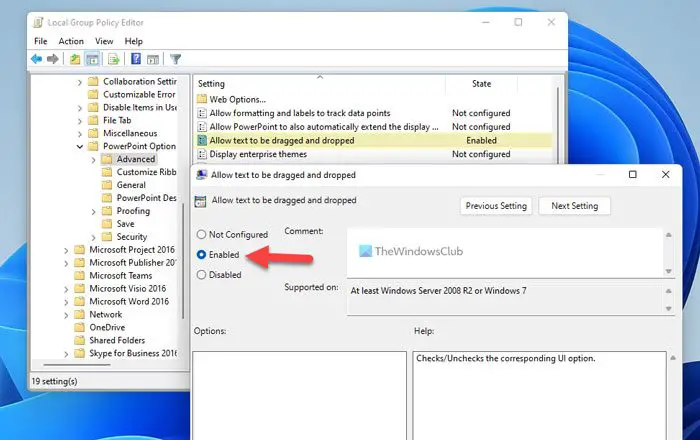Viewport: 700px width, 440px height.
Task: Click the Shared Folders folder icon
Action: pos(79,340)
